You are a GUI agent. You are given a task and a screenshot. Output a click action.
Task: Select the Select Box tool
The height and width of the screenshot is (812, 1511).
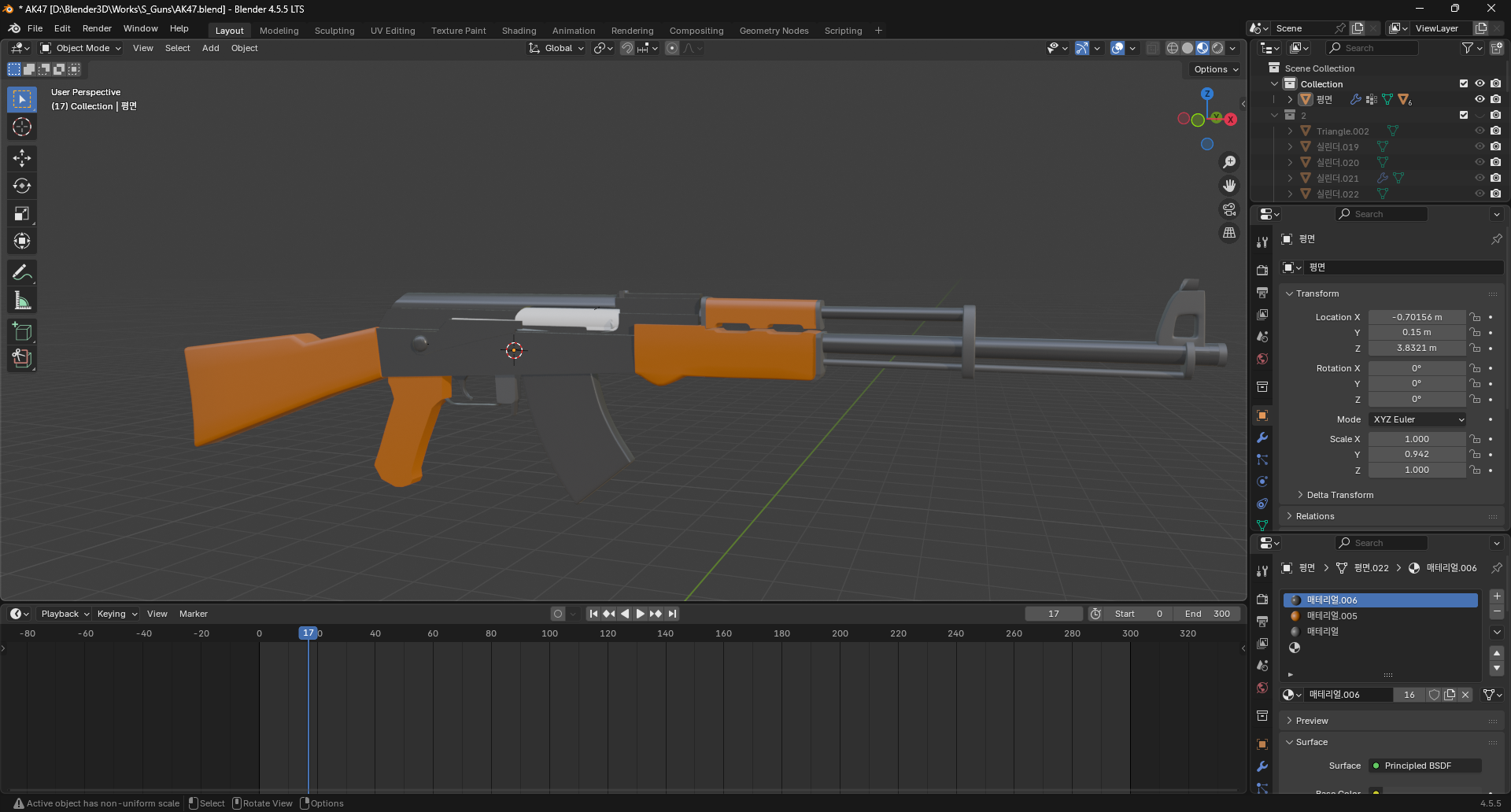tap(22, 99)
